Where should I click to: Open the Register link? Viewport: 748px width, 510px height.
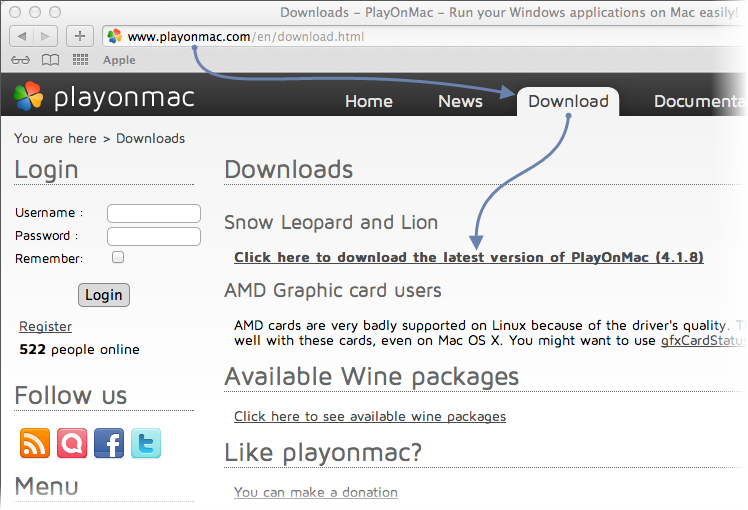pos(45,326)
